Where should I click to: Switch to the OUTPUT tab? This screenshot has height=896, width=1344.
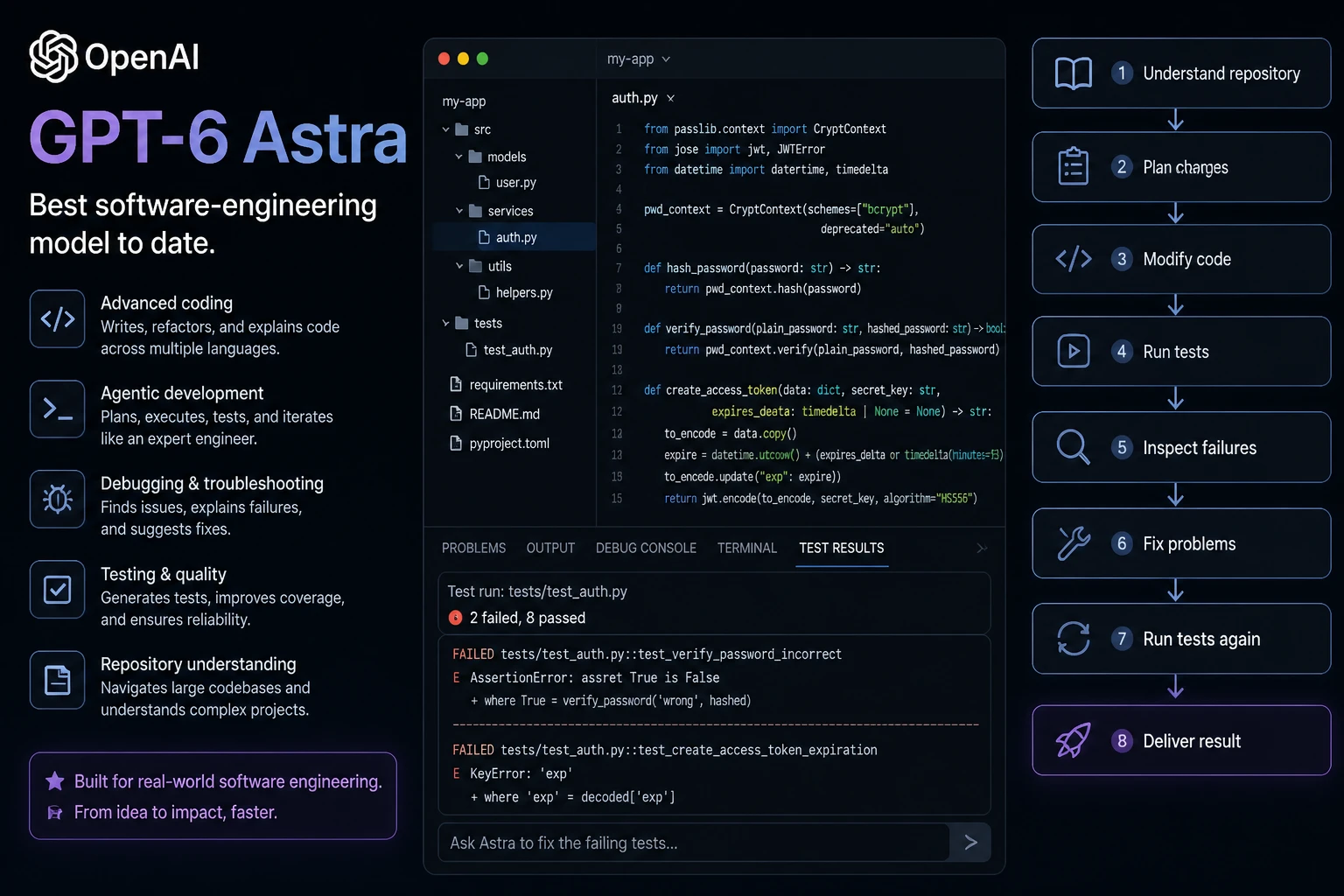550,548
